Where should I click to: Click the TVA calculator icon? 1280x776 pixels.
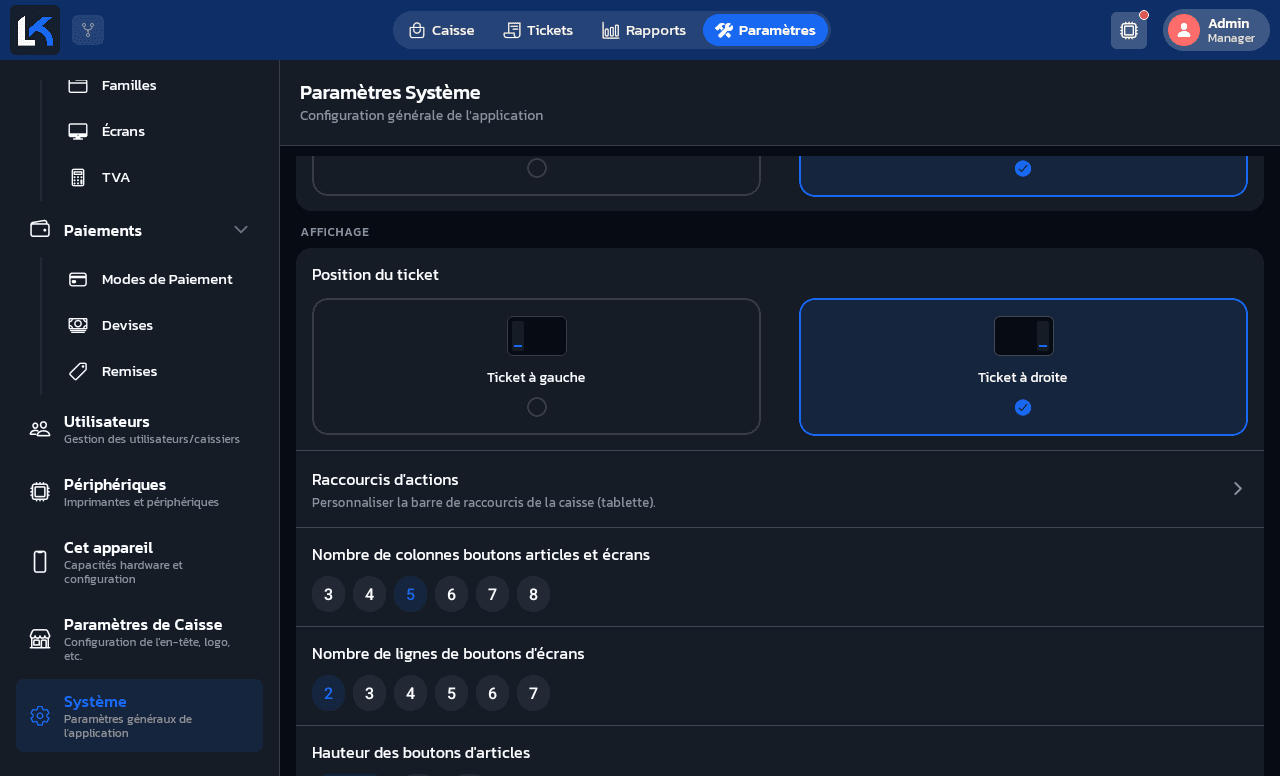tap(78, 177)
